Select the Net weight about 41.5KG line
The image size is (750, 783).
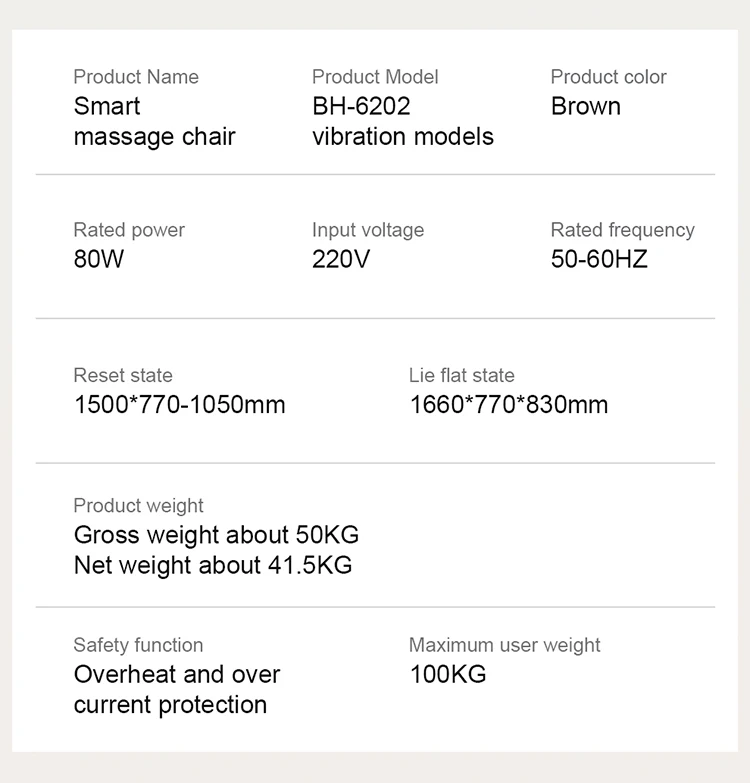click(x=213, y=565)
